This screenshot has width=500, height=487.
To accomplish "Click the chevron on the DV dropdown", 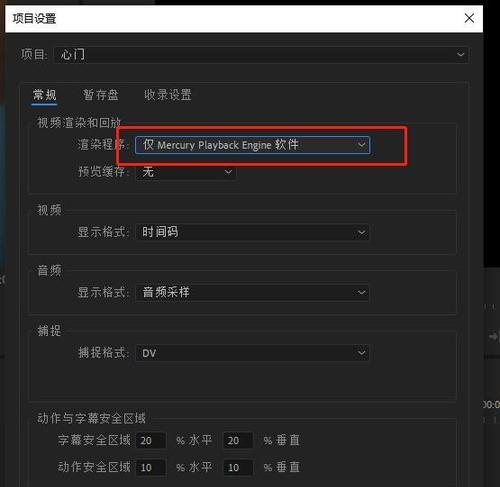I will point(361,353).
